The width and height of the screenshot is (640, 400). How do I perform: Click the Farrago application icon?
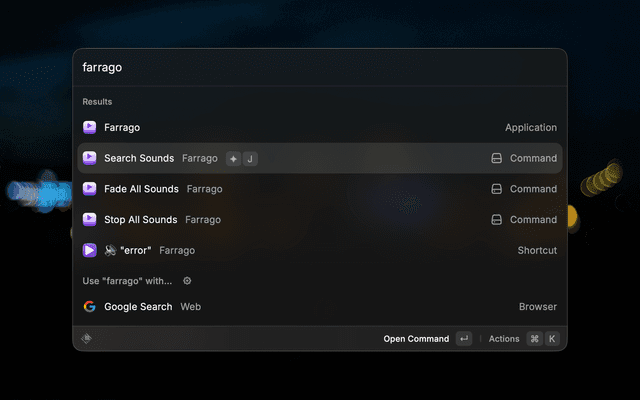(x=89, y=128)
